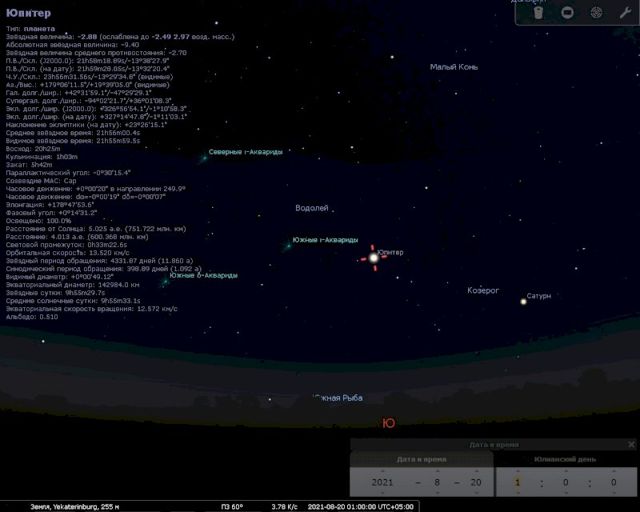Enable the Telrad sight crosshair icon
Viewport: 640px width, 512px height.
[x=596, y=12]
